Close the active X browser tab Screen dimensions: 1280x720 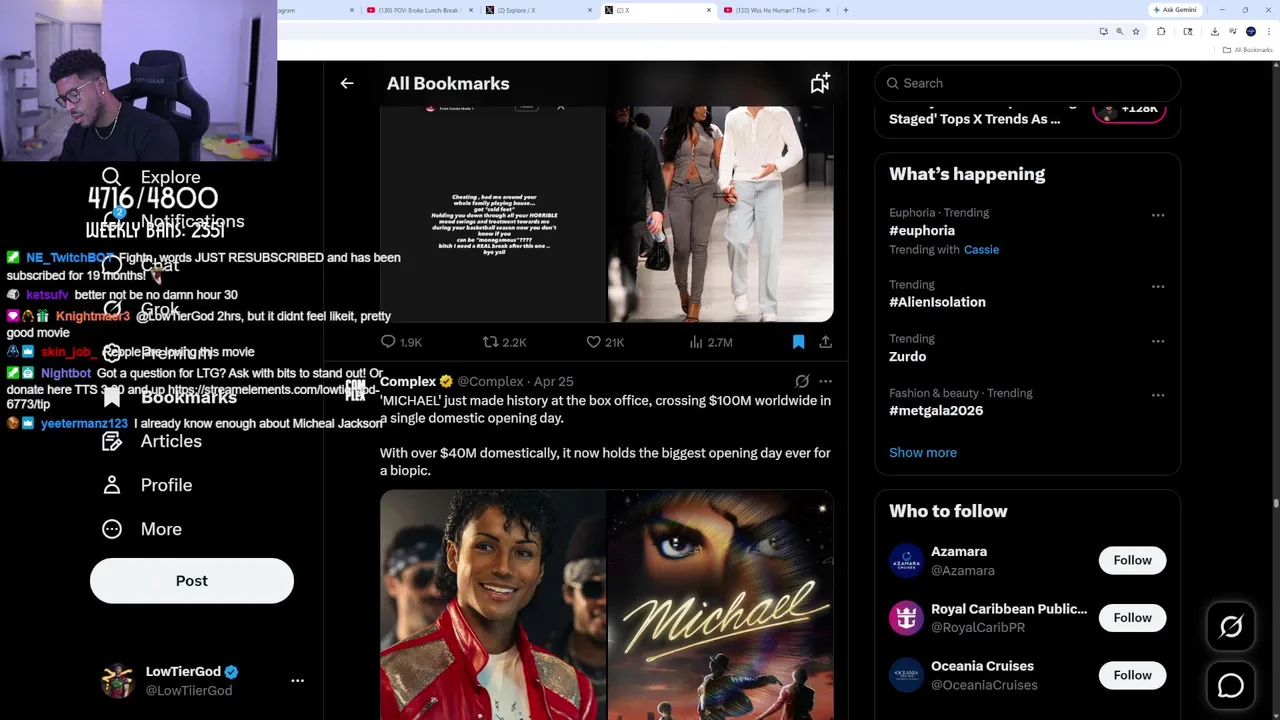pyautogui.click(x=709, y=10)
